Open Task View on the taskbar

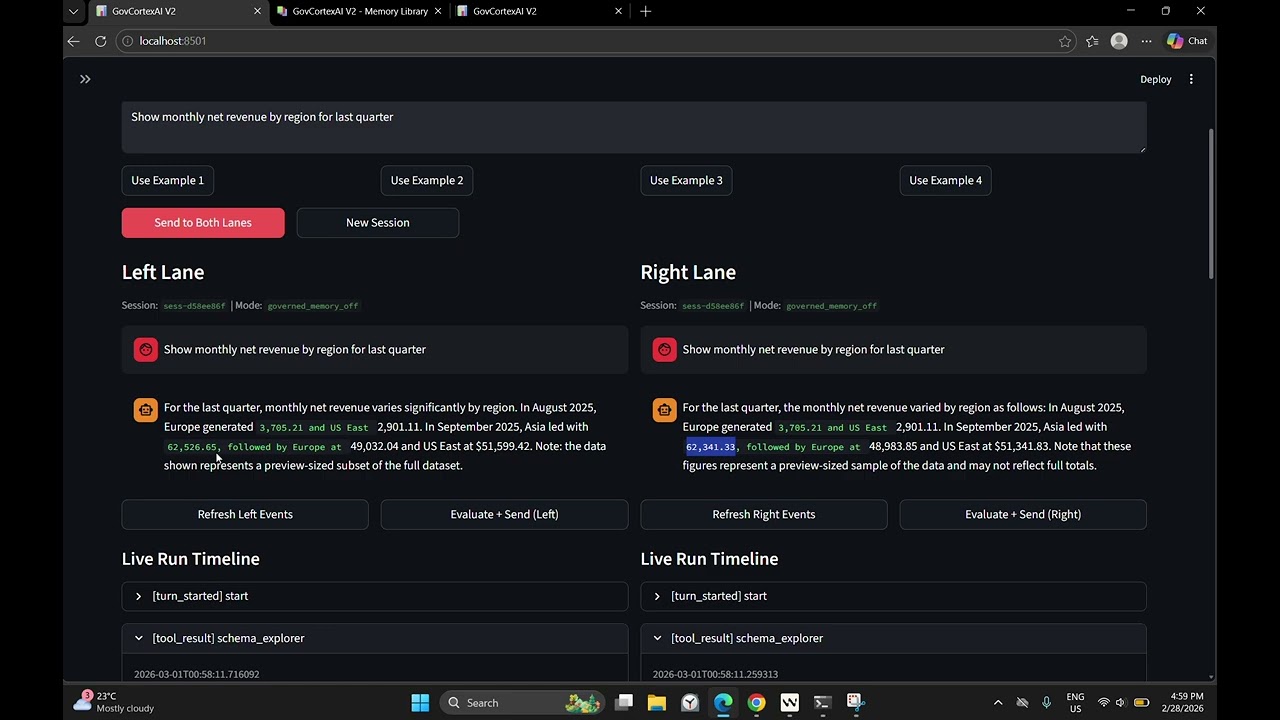pyautogui.click(x=624, y=702)
